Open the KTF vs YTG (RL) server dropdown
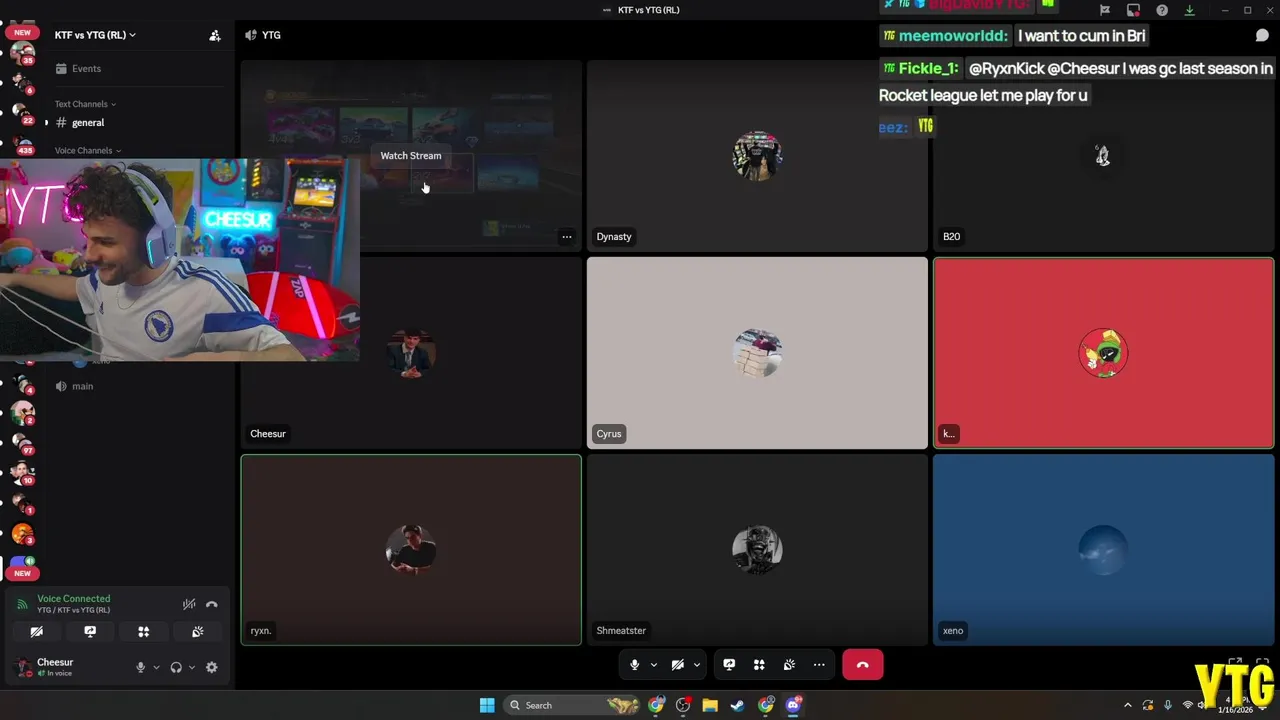The image size is (1280, 720). pos(95,35)
